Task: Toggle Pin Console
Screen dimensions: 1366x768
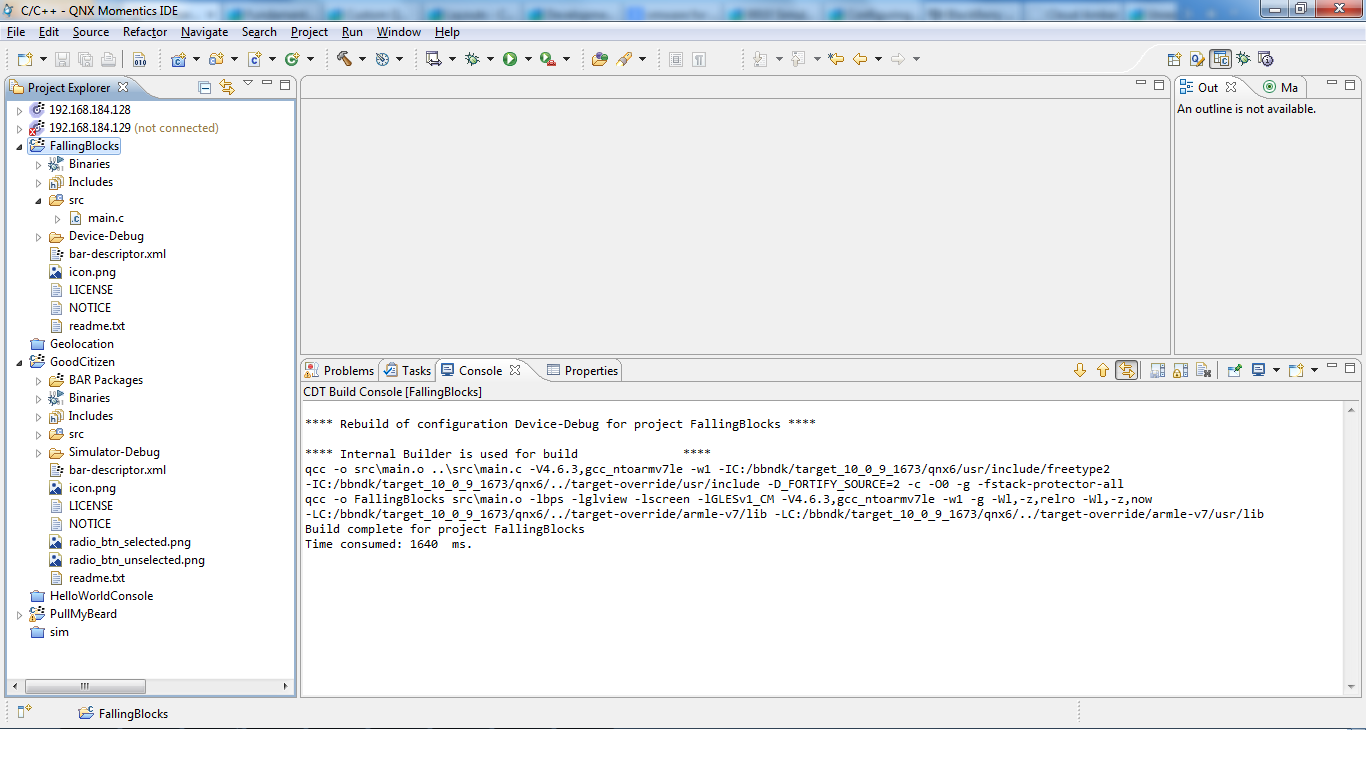Action: click(x=1235, y=370)
